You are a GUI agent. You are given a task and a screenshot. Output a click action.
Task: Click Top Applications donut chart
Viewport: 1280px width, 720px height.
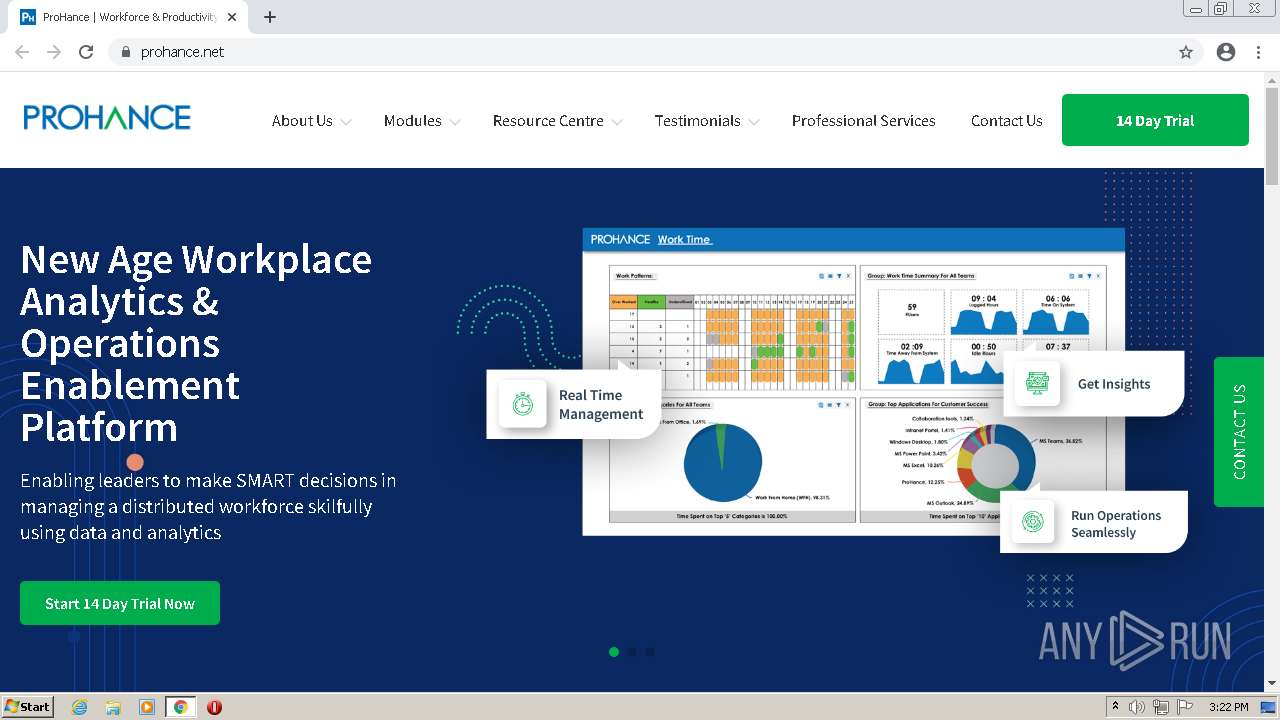(996, 463)
